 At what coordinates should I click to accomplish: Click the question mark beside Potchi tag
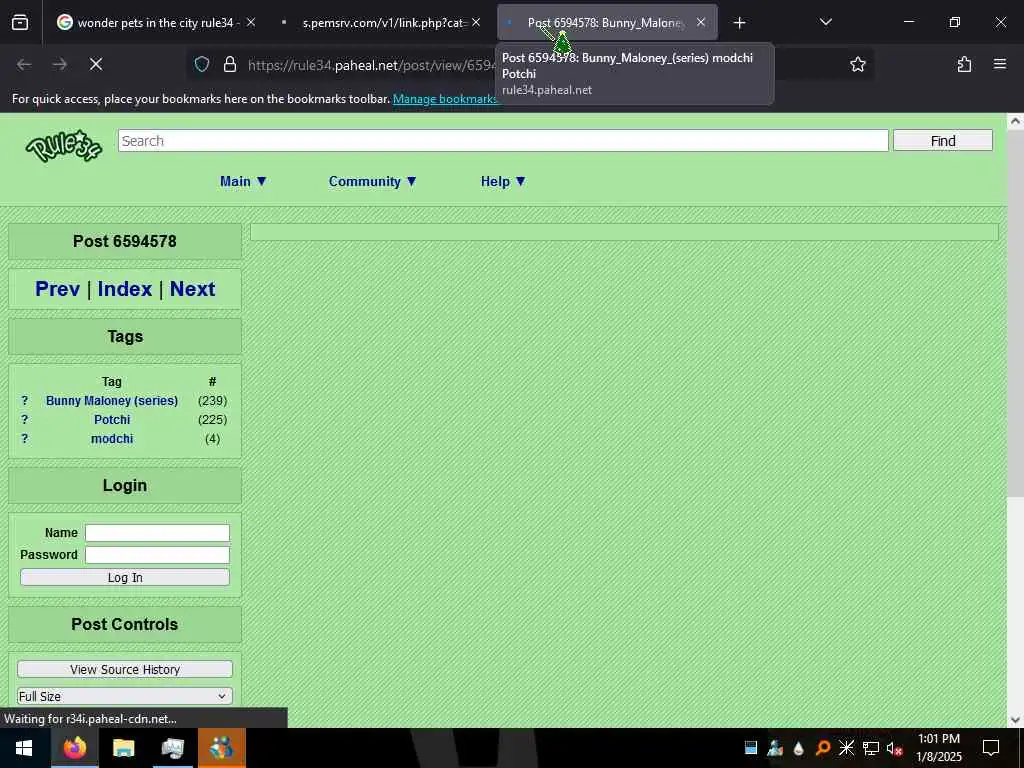[x=25, y=419]
